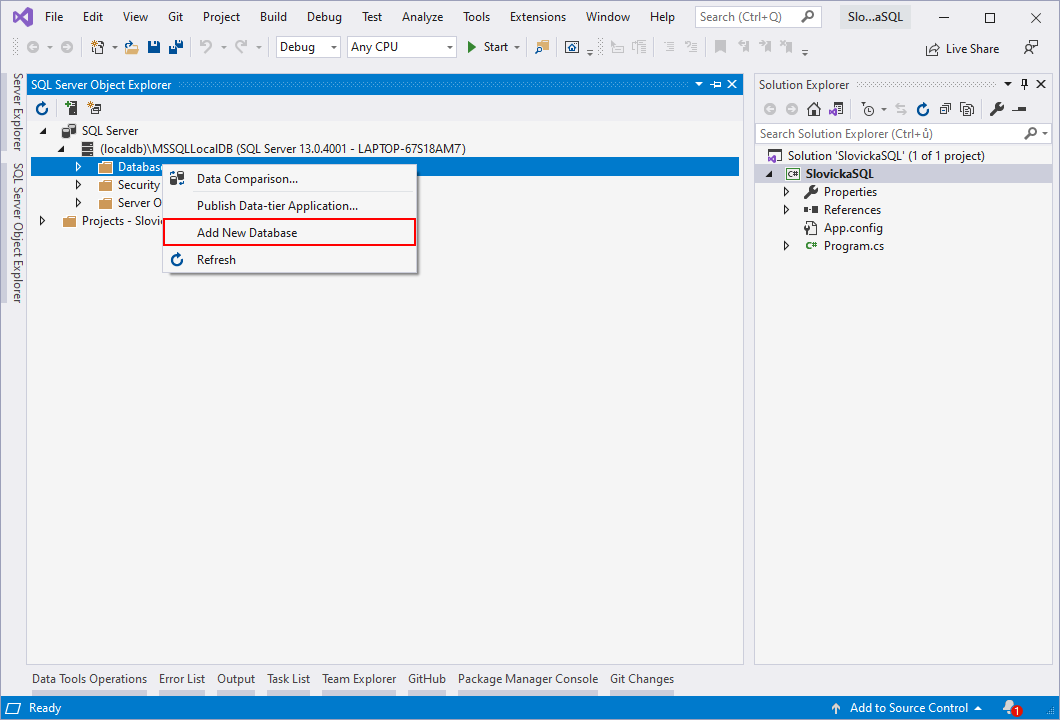Collapse the (localdb)\MSSQLLocalDB server node
1060x720 pixels.
pyautogui.click(x=62, y=149)
